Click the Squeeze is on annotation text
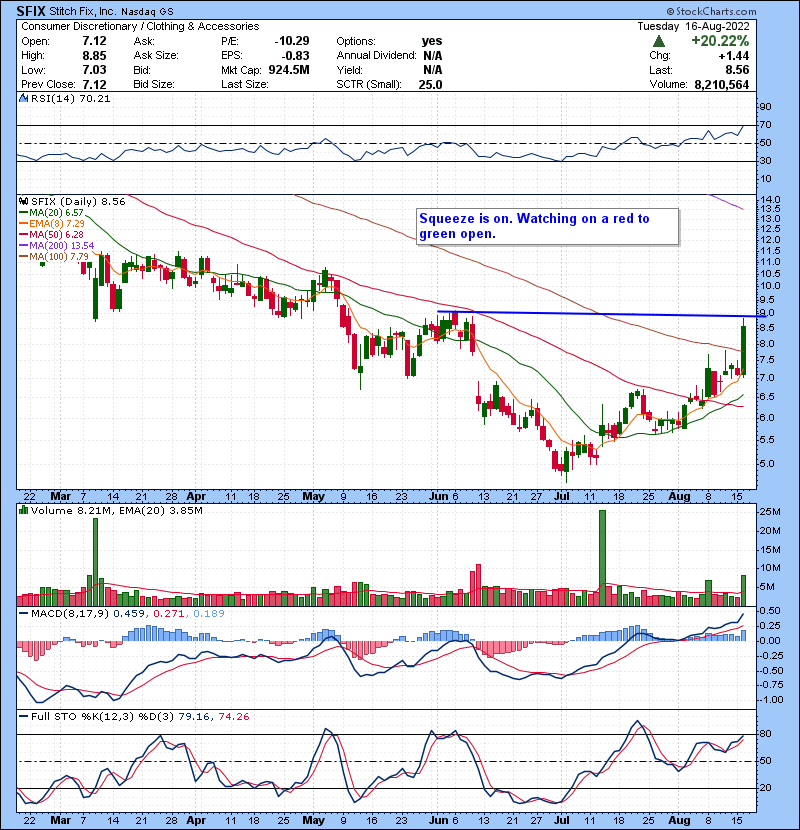800x830 pixels. click(534, 226)
